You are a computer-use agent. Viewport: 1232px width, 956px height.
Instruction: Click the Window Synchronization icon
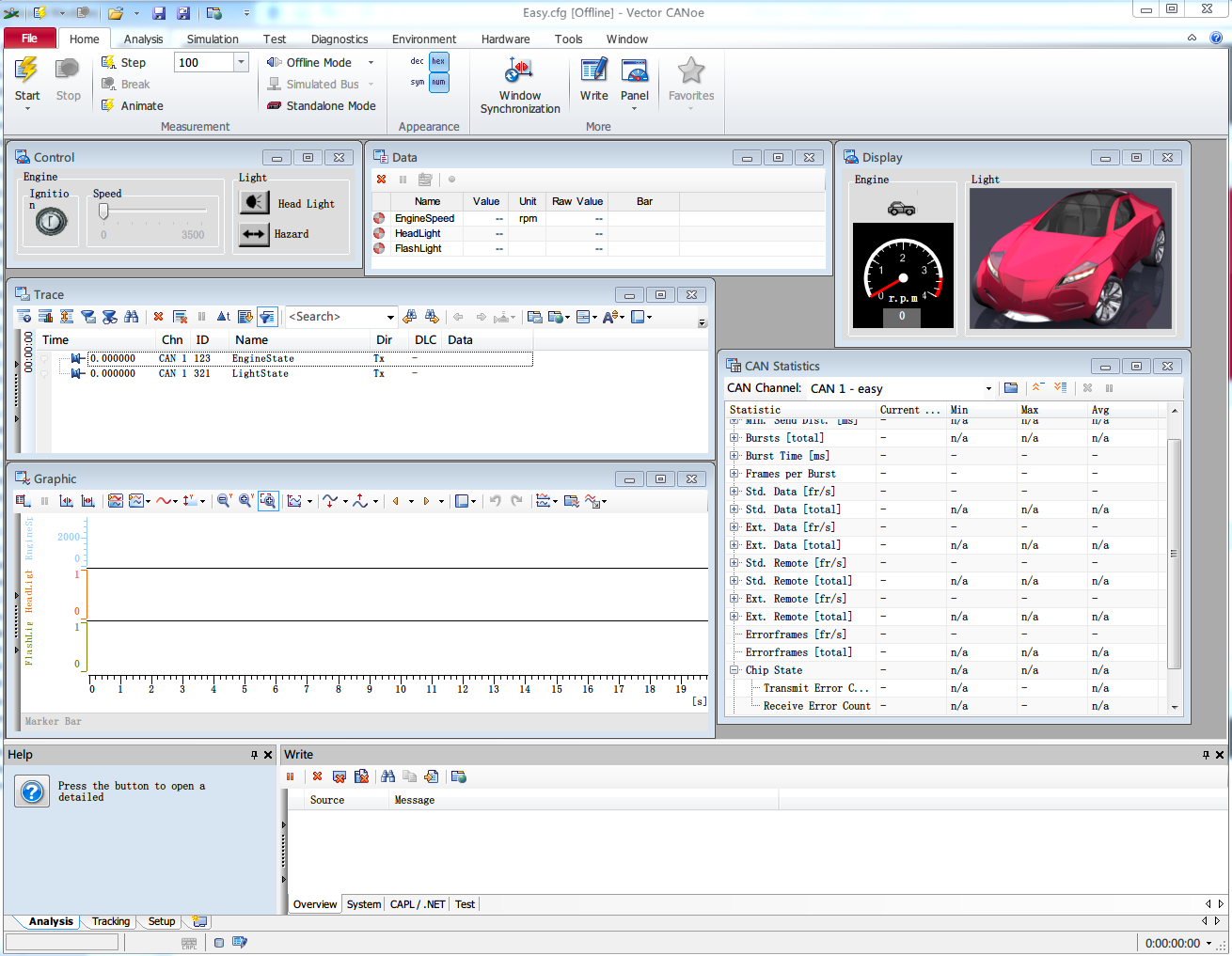519,71
